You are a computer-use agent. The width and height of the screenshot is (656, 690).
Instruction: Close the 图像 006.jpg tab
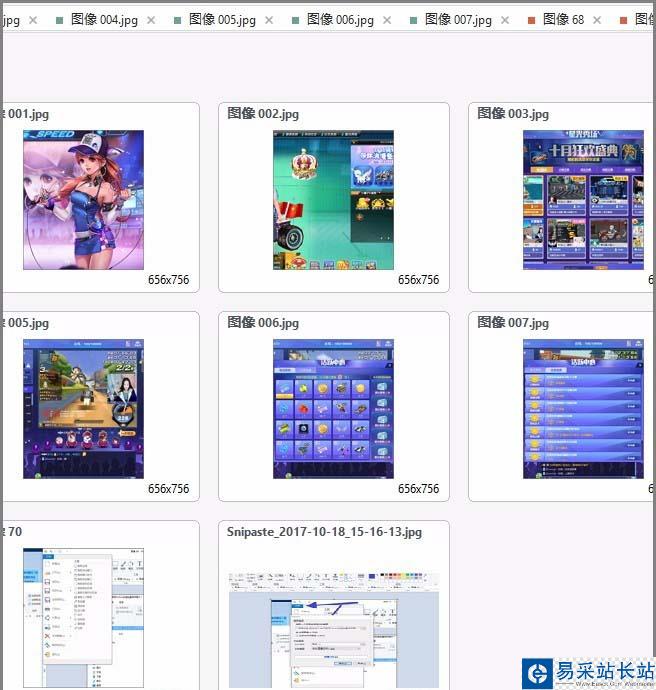tap(387, 20)
